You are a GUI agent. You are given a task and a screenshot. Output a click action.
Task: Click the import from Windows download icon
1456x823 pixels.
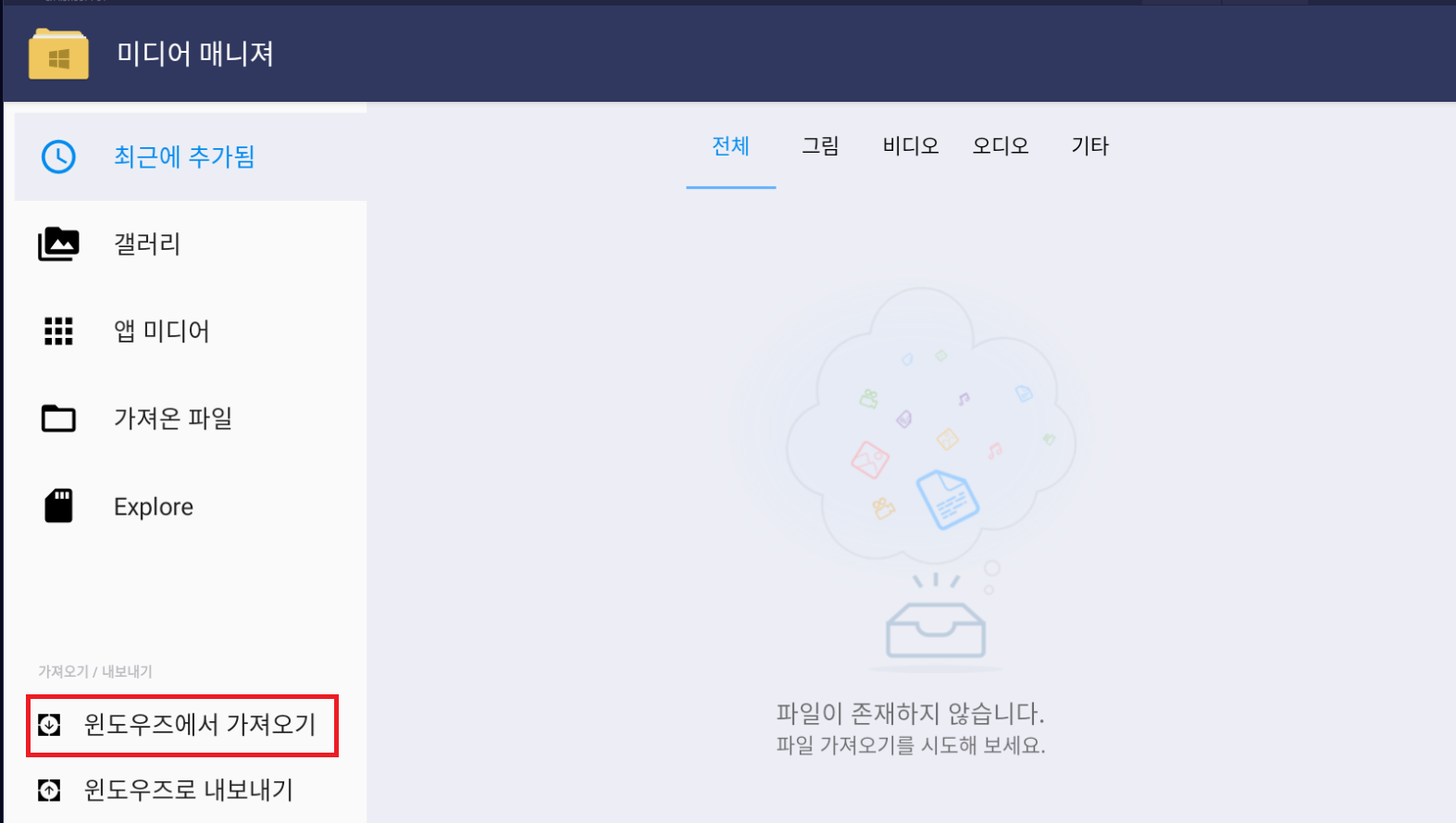(49, 725)
